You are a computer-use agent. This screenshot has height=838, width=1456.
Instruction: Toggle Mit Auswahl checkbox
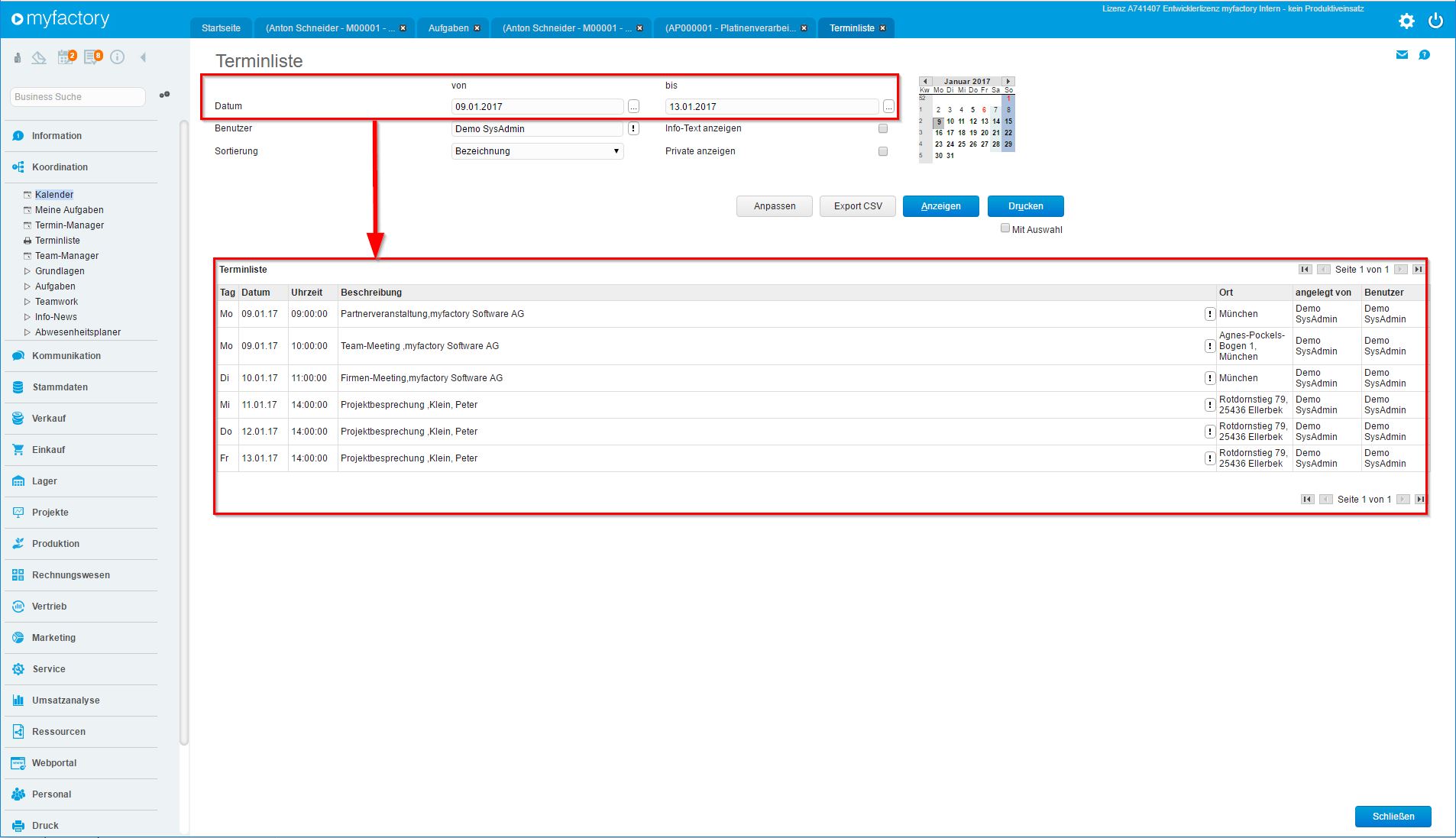pyautogui.click(x=1005, y=228)
